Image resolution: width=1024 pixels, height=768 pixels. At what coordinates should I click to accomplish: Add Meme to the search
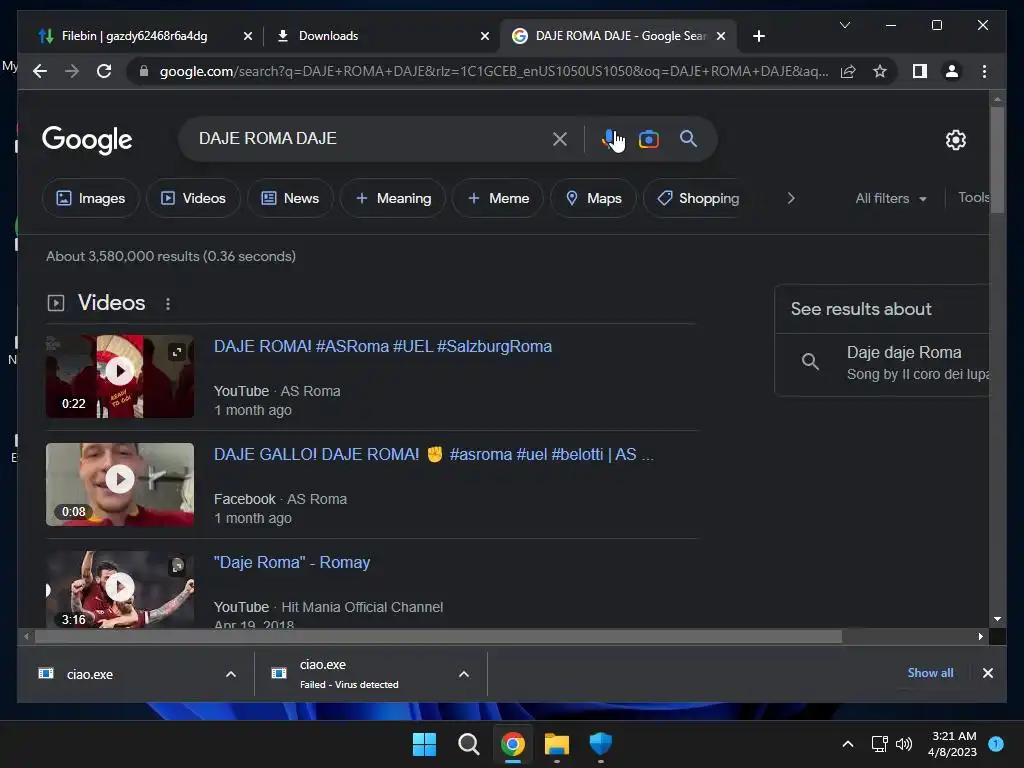tap(498, 198)
